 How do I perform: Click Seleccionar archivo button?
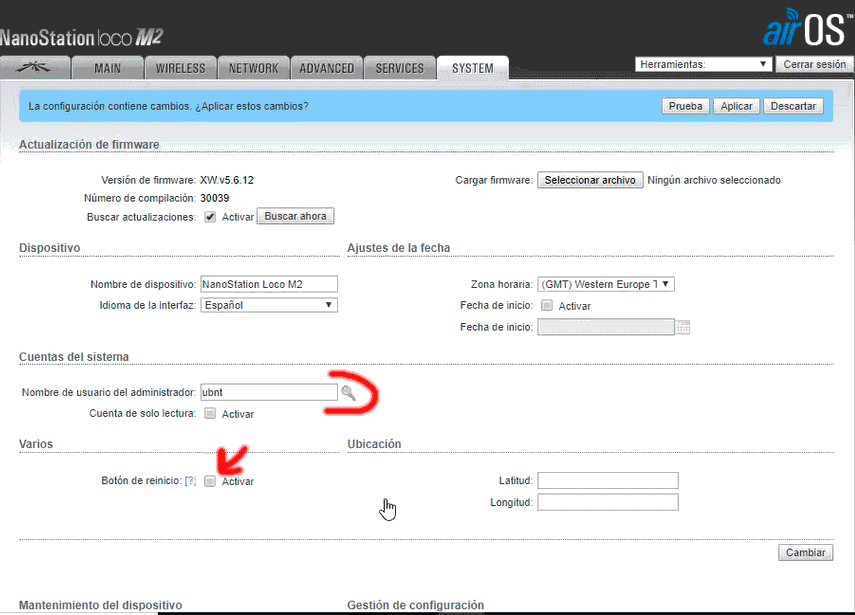[590, 180]
